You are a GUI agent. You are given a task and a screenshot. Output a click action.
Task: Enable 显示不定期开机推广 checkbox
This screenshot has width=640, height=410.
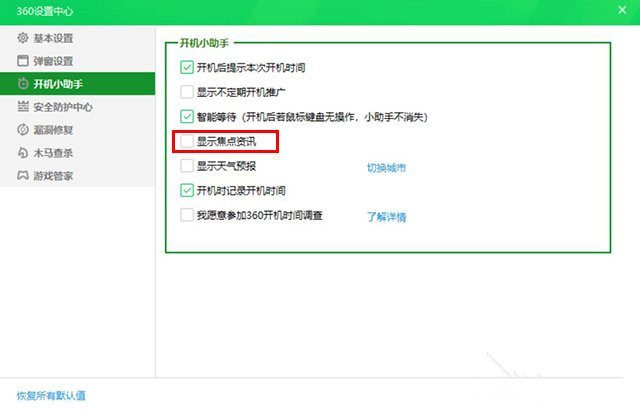coord(187,92)
